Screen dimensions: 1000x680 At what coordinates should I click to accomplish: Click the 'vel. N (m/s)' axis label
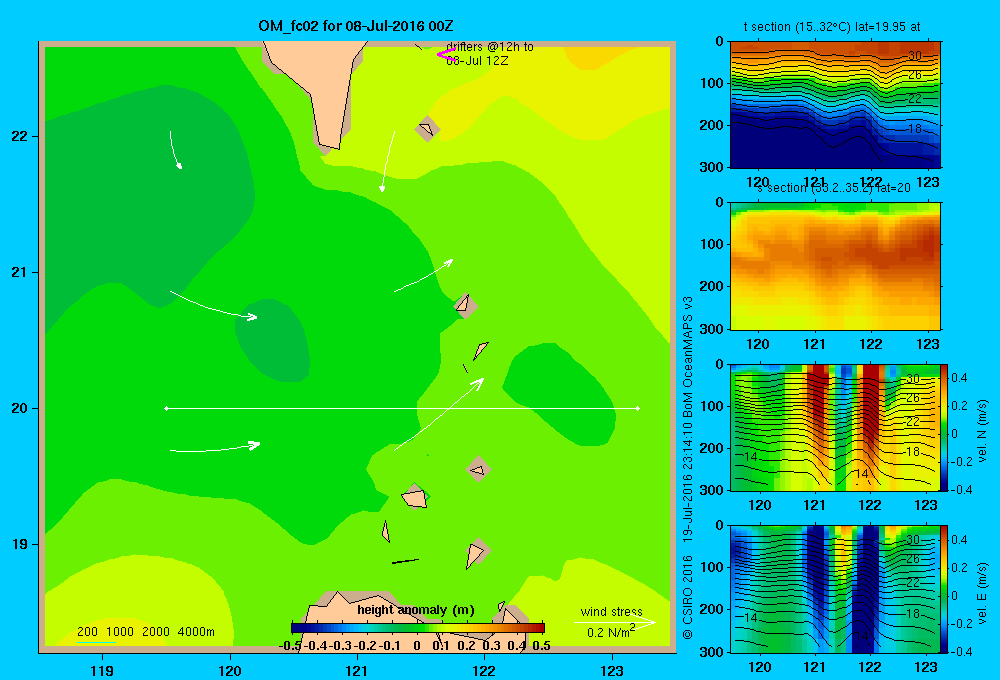(982, 430)
